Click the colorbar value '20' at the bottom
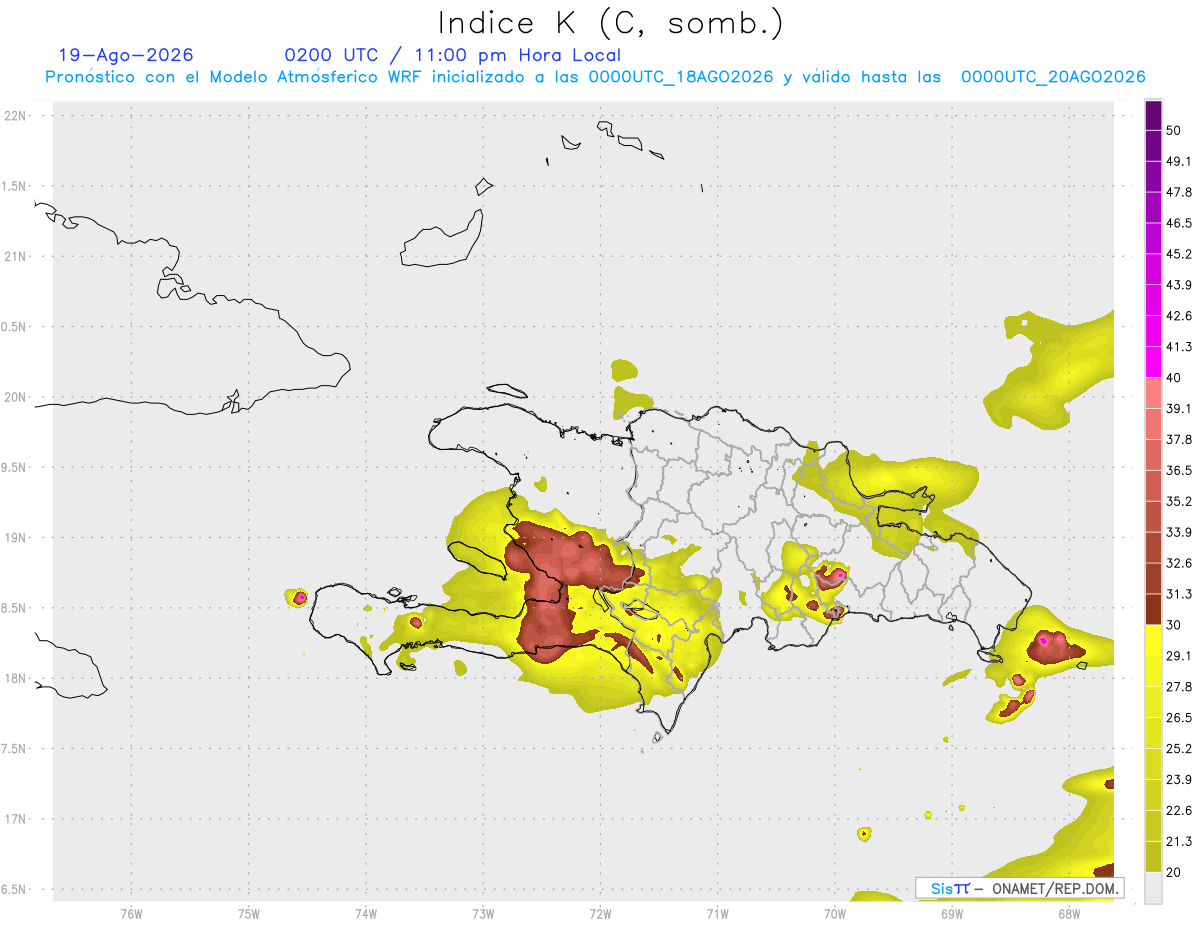 tap(1174, 872)
